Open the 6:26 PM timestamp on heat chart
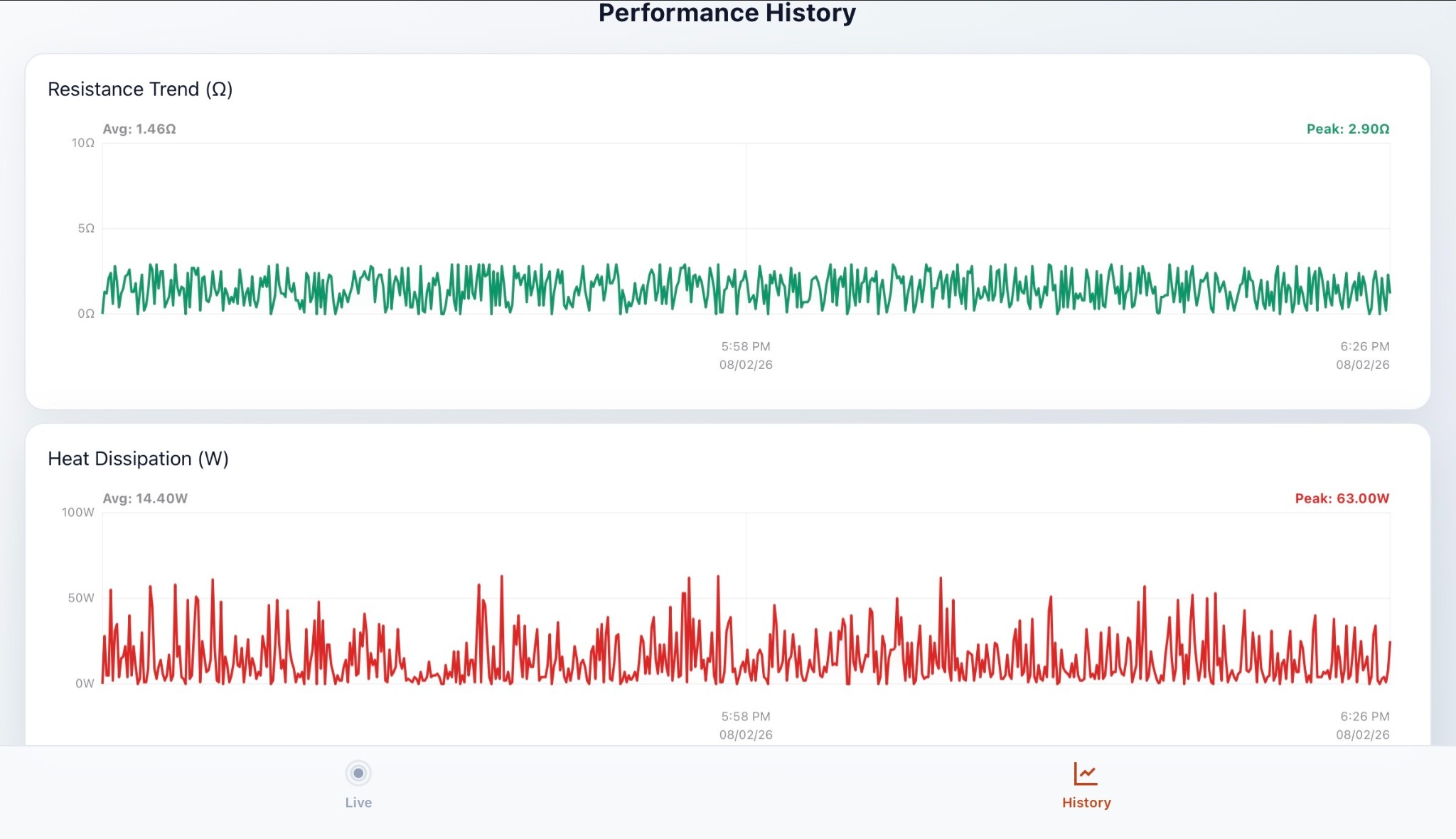The height and width of the screenshot is (839, 1456). [x=1364, y=716]
